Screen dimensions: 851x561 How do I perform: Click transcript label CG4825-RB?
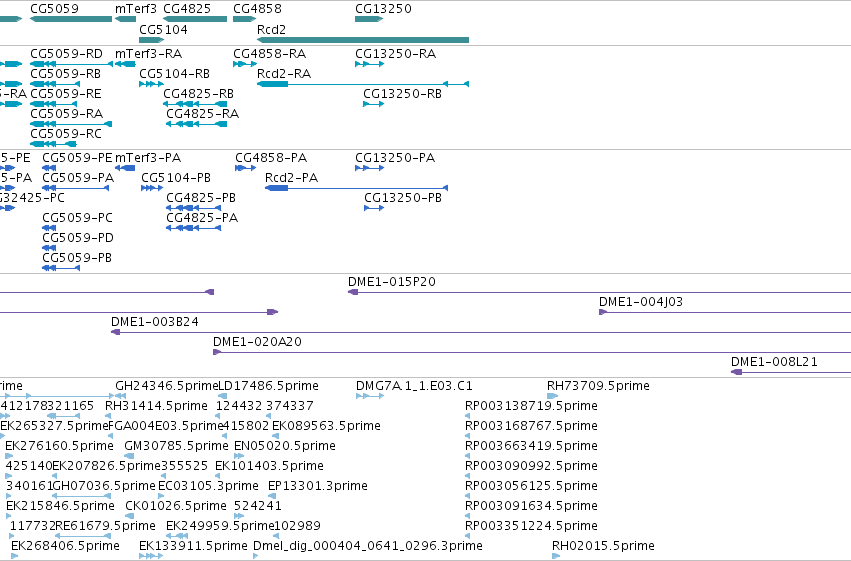coord(199,94)
